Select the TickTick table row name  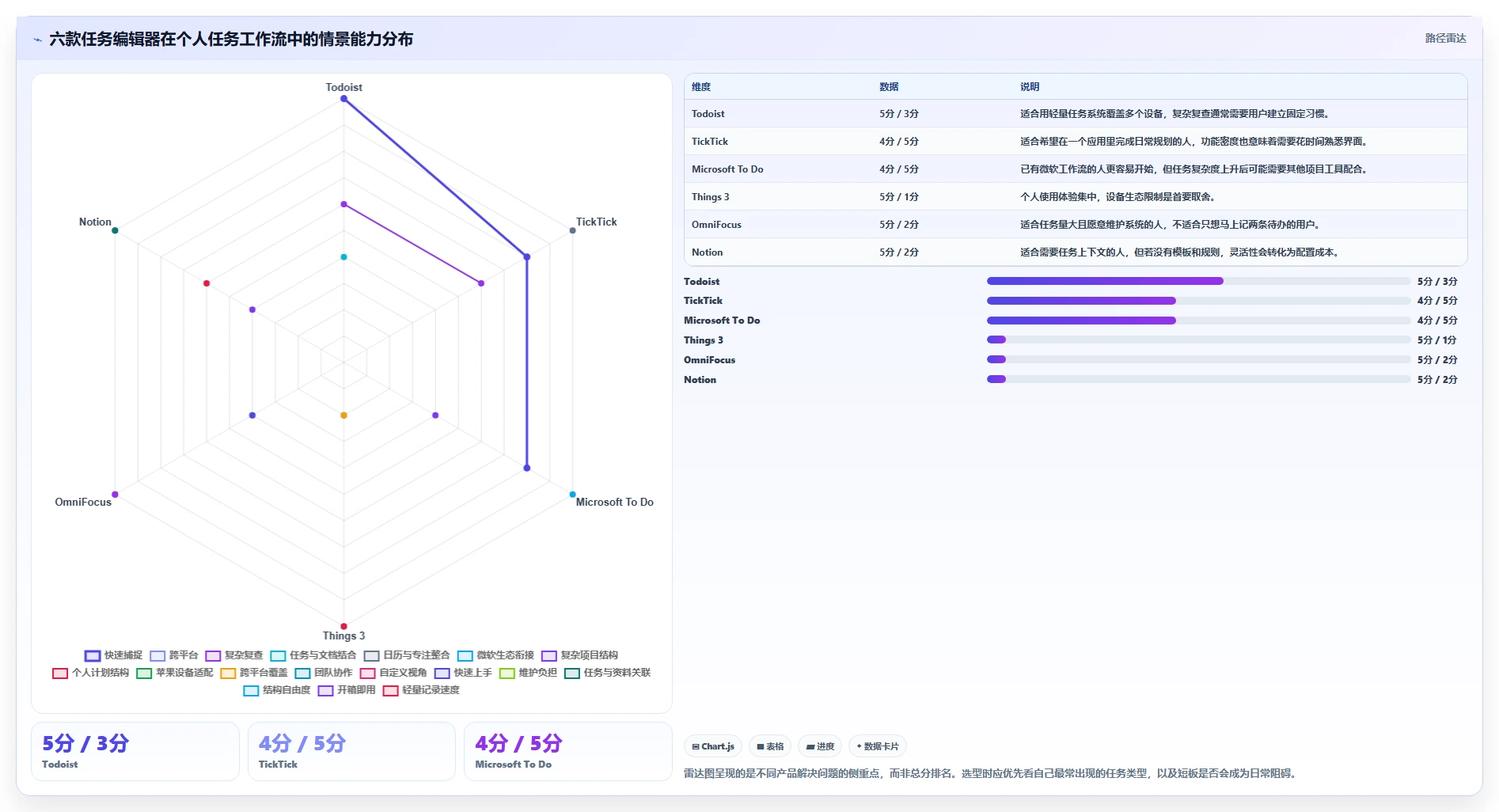coord(710,142)
